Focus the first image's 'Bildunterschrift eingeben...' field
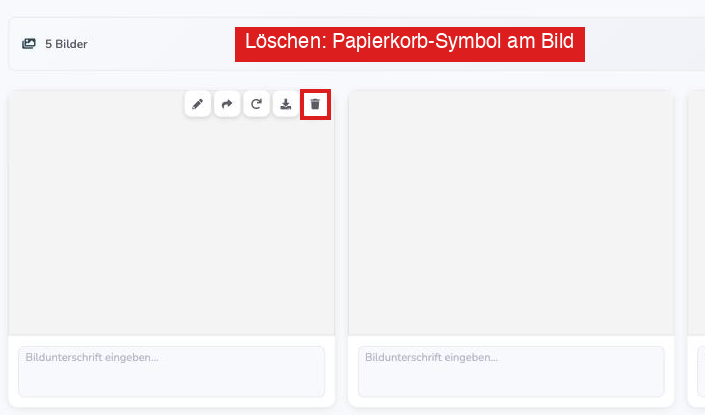The width and height of the screenshot is (705, 415). 171,371
